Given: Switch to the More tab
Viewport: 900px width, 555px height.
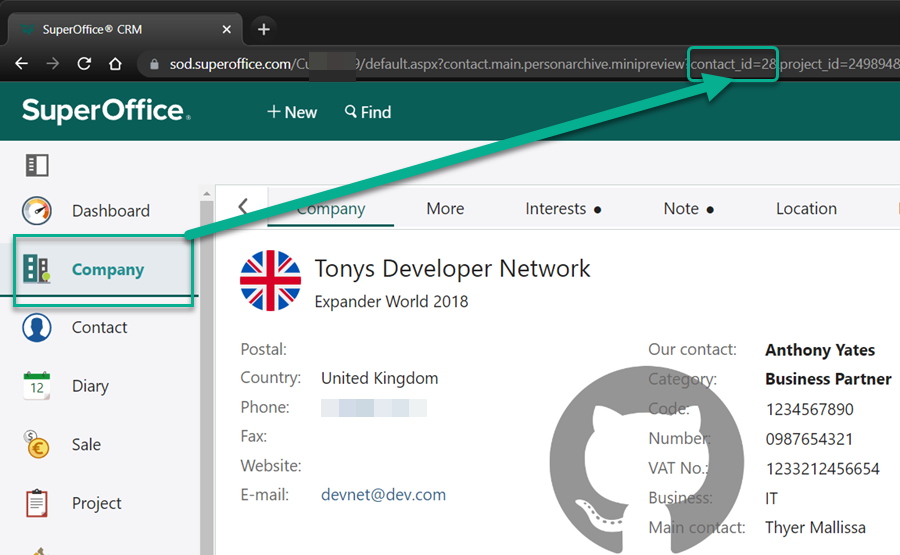Looking at the screenshot, I should tap(445, 209).
